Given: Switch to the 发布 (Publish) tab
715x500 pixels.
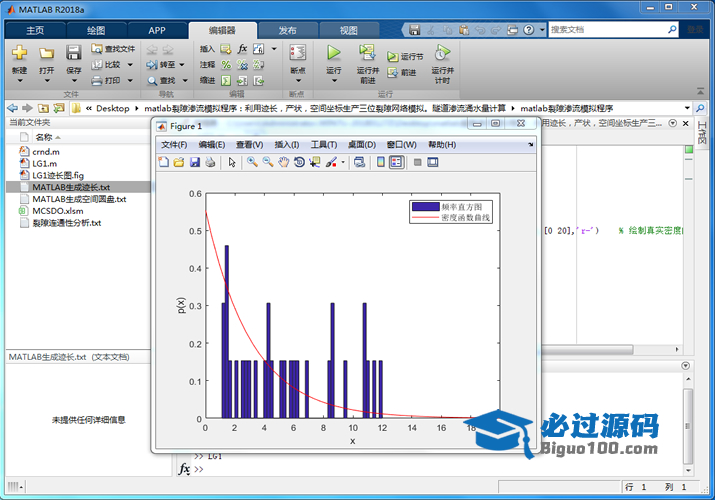Looking at the screenshot, I should 288,30.
